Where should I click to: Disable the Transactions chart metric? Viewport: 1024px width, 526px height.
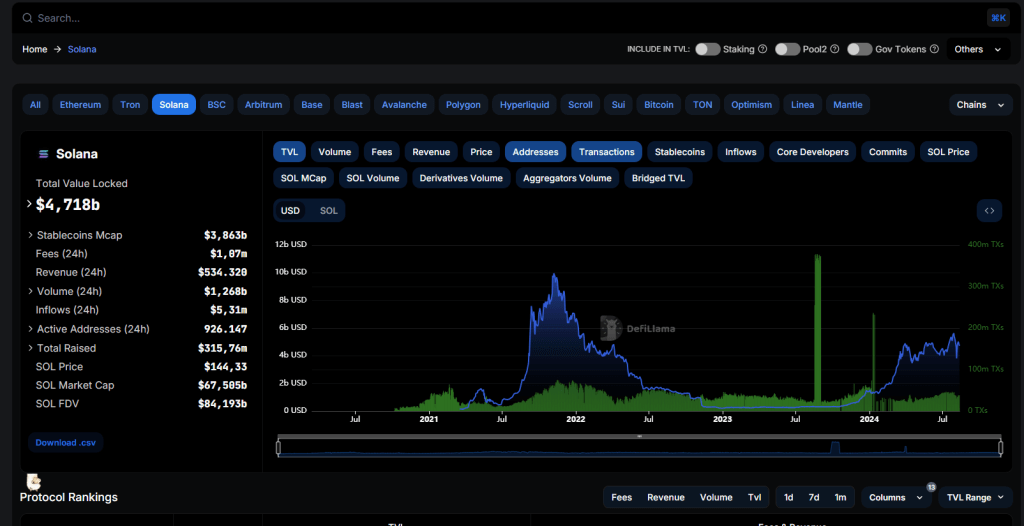(606, 152)
